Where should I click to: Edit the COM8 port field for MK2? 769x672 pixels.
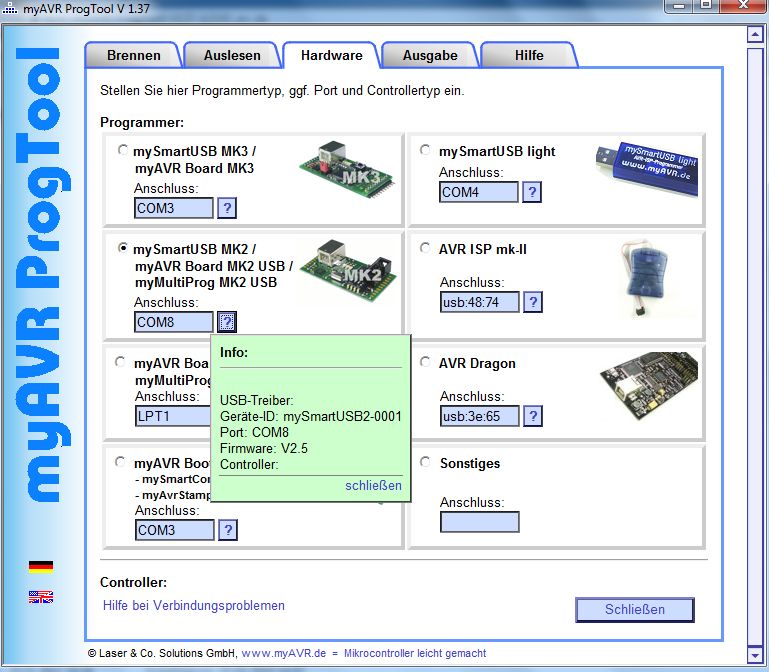pos(174,322)
